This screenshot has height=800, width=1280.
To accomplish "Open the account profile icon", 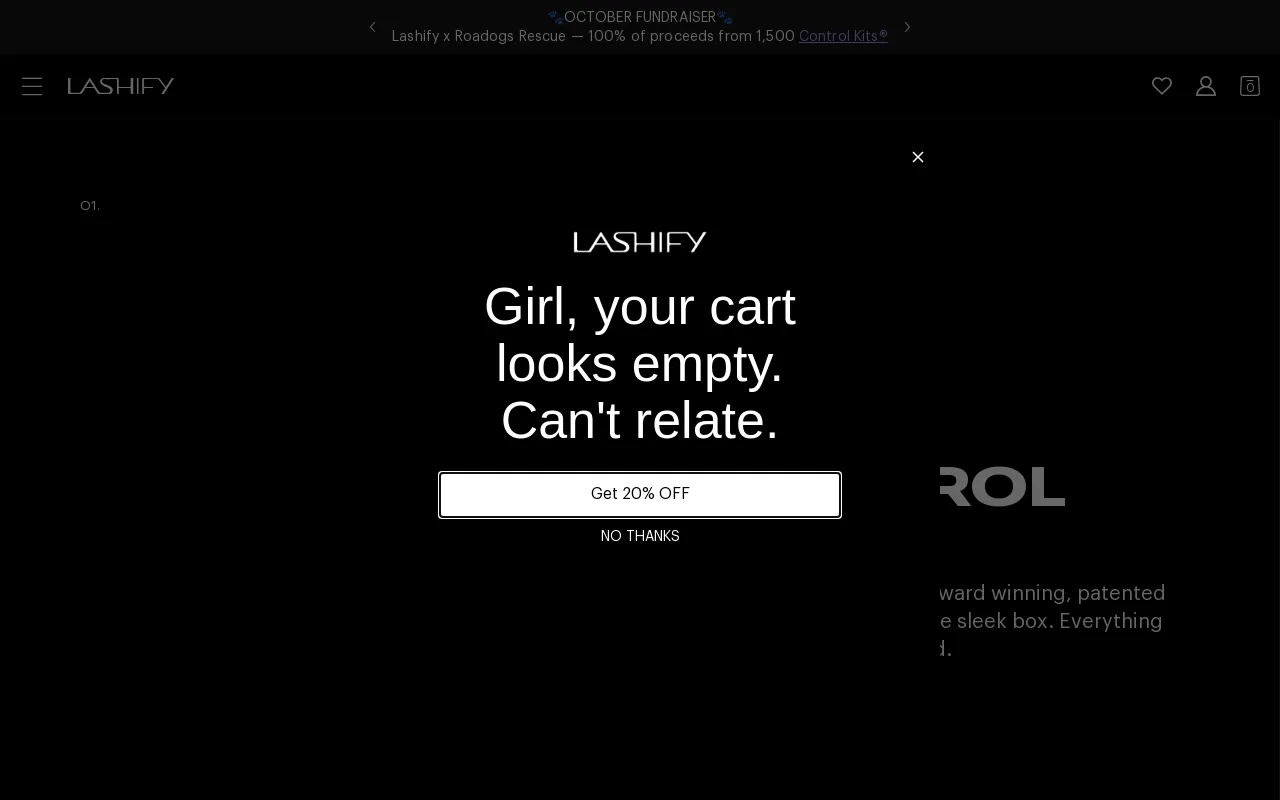I will coord(1205,86).
